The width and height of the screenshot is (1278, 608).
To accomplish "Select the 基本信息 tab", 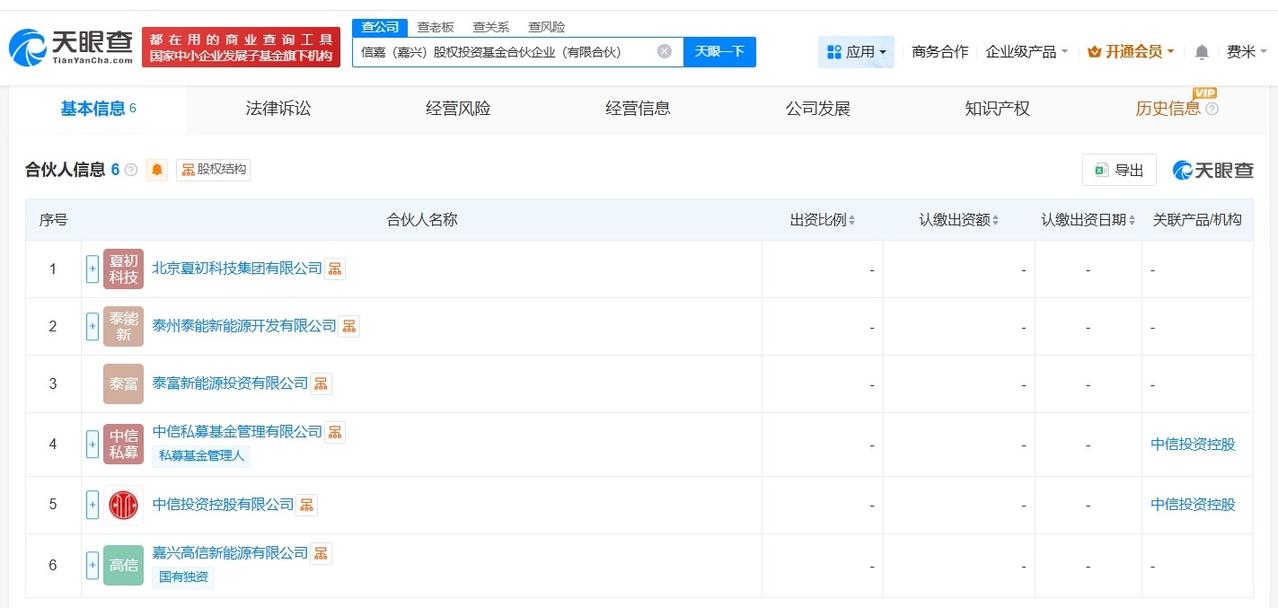I will 98,108.
